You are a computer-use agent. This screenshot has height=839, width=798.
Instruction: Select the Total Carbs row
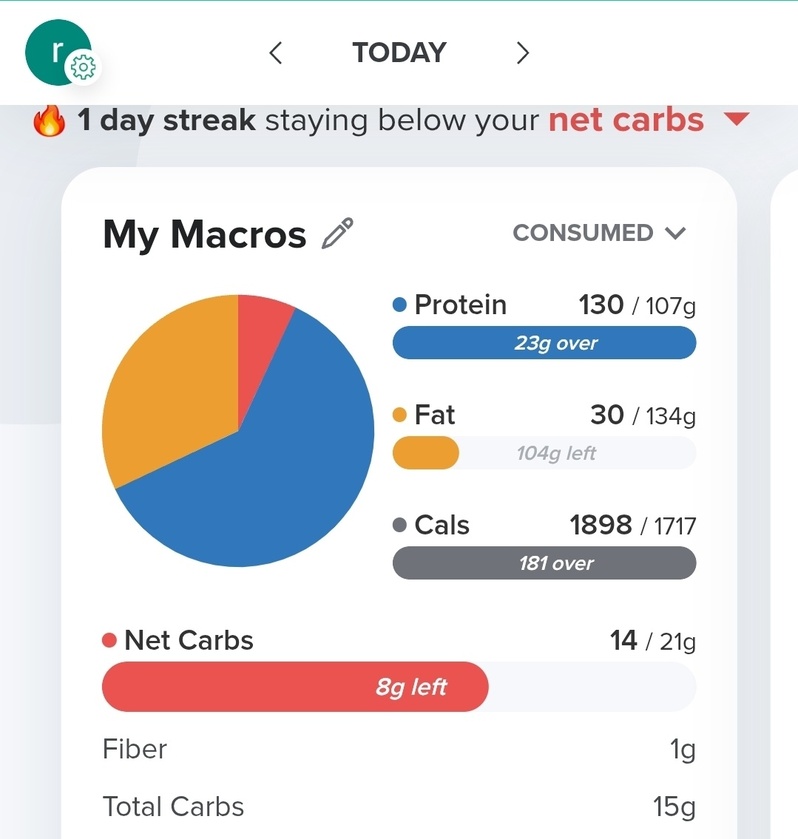click(x=399, y=807)
